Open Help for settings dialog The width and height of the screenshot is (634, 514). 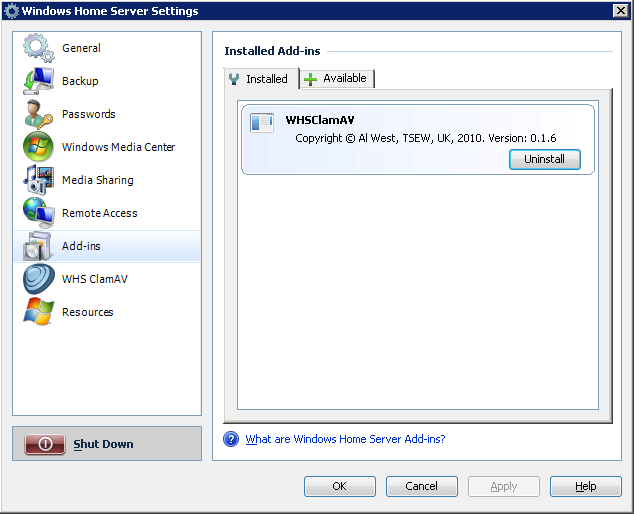pos(586,486)
